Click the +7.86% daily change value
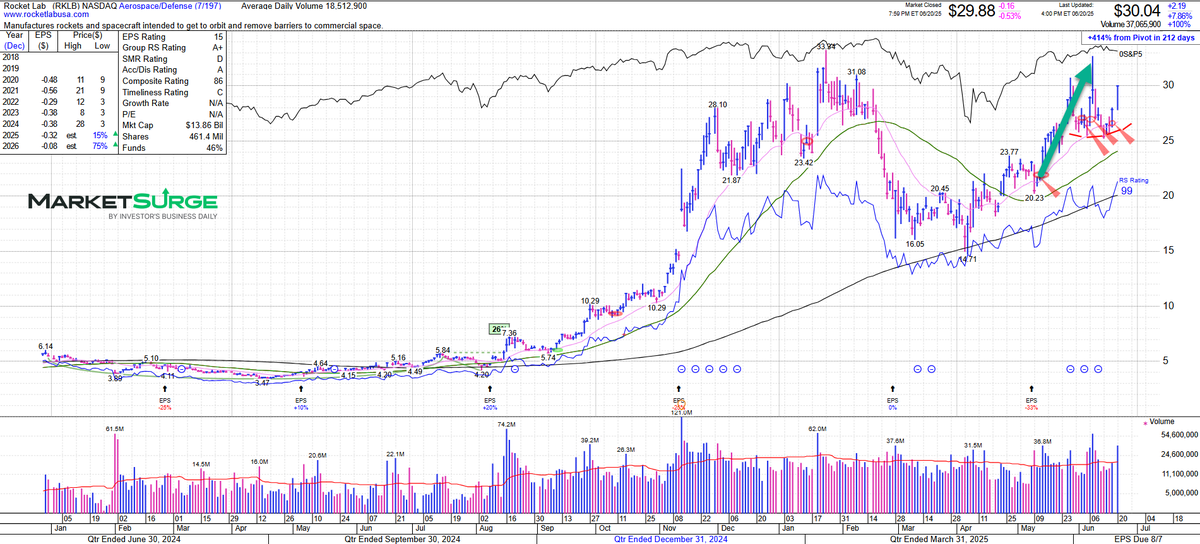 (x=1178, y=17)
